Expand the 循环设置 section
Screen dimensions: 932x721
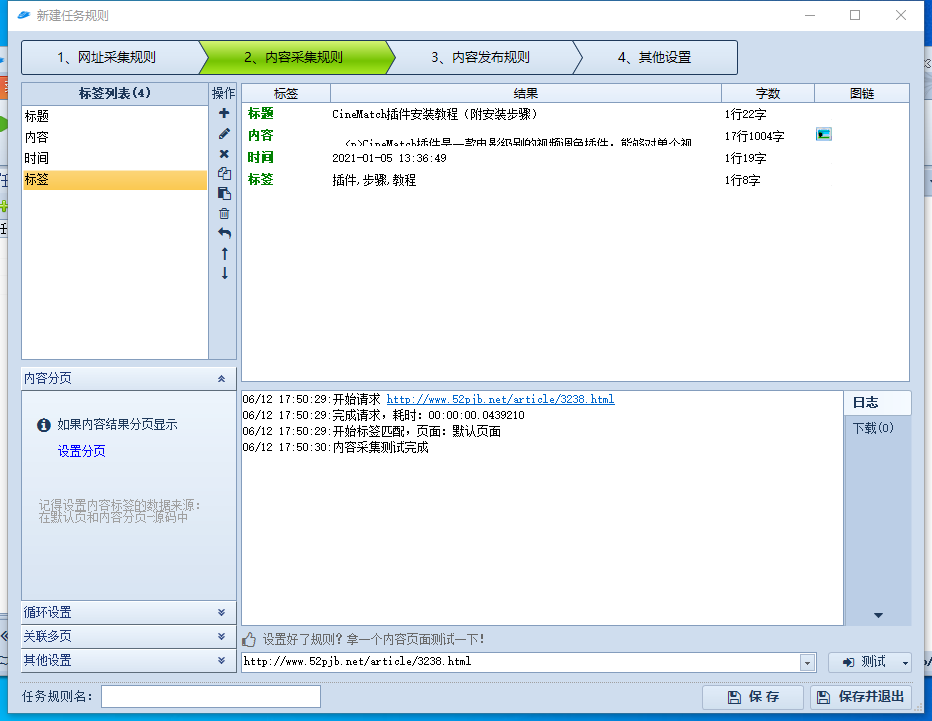point(220,612)
